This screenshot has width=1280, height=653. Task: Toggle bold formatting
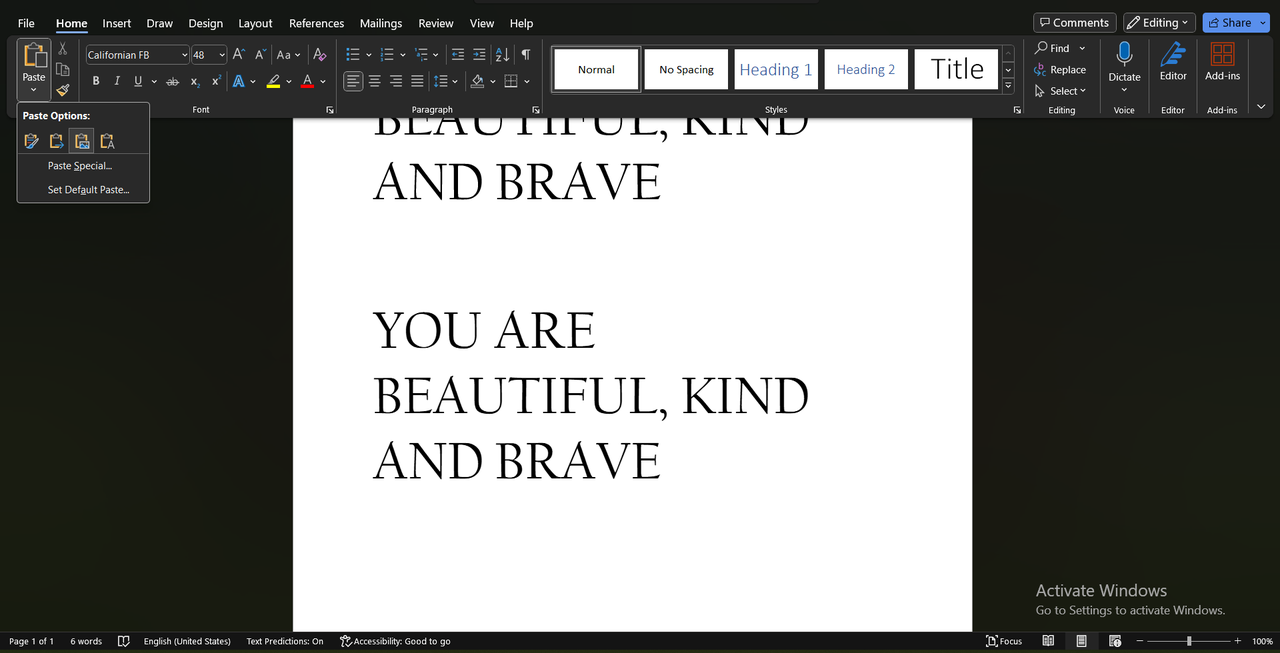96,81
